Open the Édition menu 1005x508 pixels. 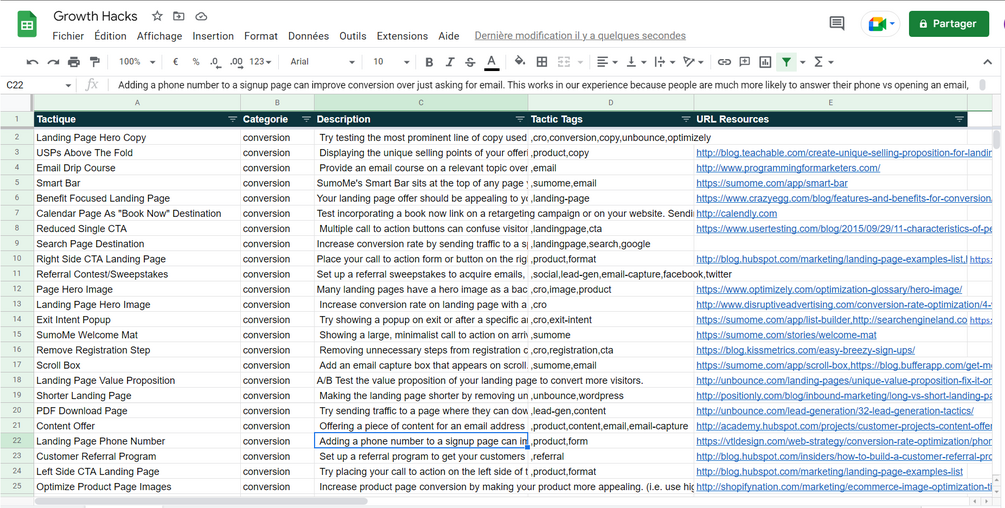tap(110, 36)
